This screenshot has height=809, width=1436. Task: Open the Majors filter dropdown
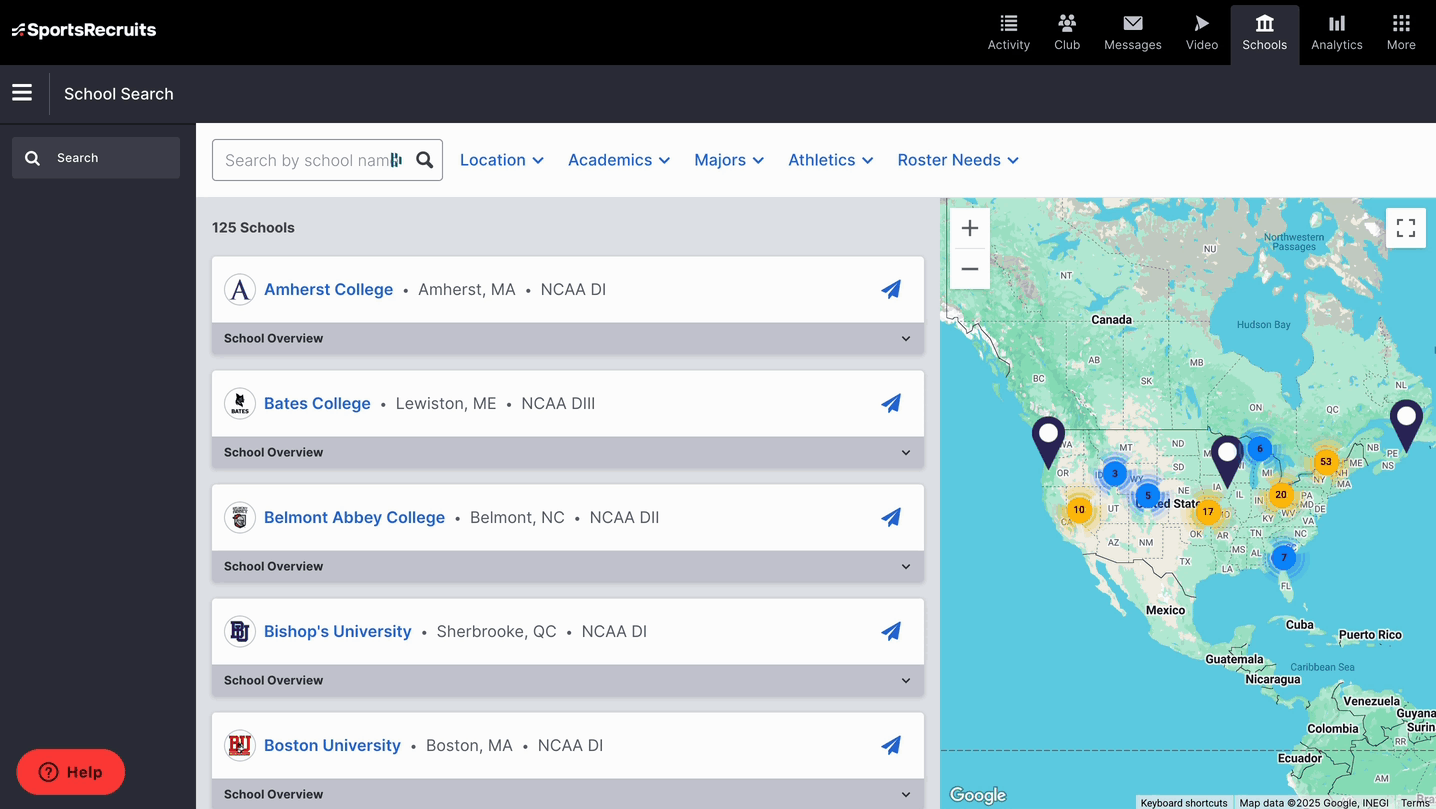(x=729, y=160)
